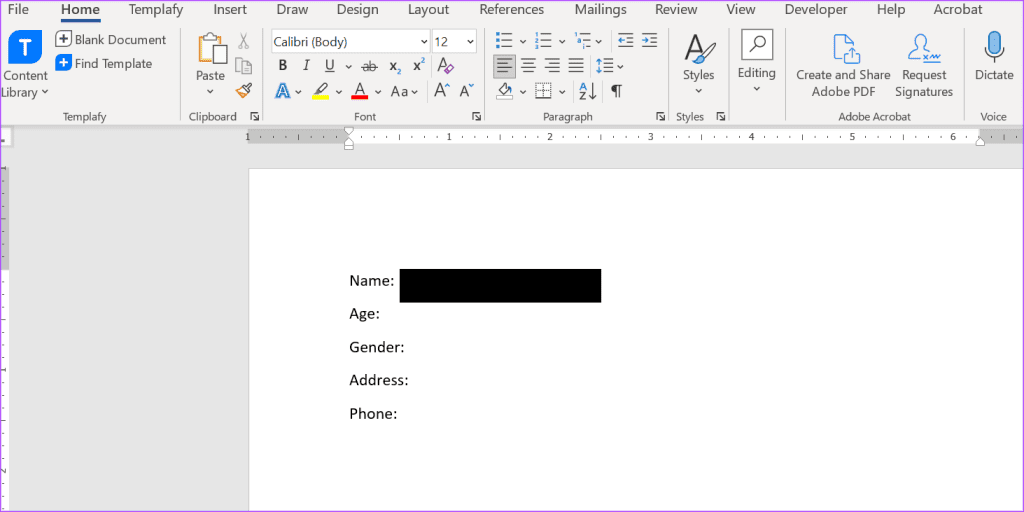
Task: Sort text alphabetically
Action: (x=588, y=91)
